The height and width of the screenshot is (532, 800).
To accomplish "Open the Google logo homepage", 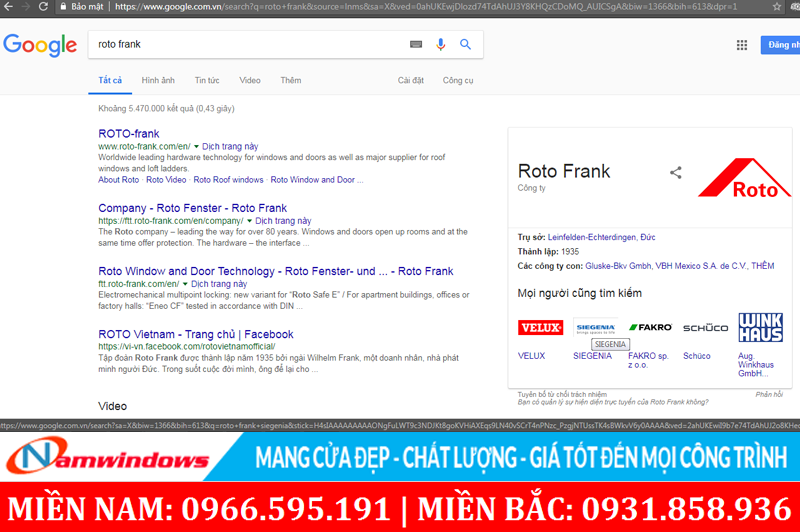I will point(40,45).
